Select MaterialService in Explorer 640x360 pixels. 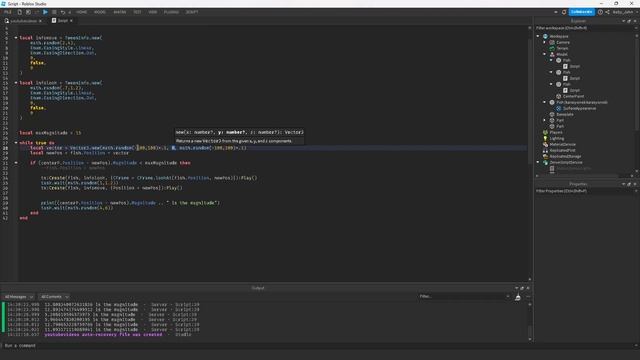562,144
